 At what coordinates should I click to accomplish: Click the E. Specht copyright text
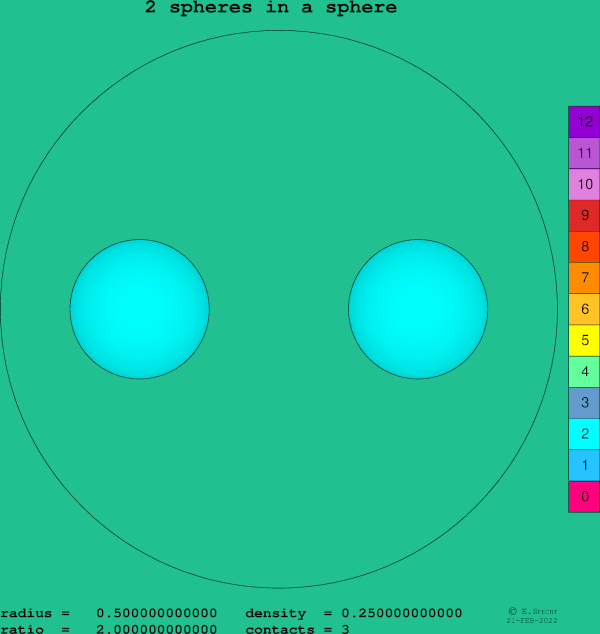click(x=533, y=611)
